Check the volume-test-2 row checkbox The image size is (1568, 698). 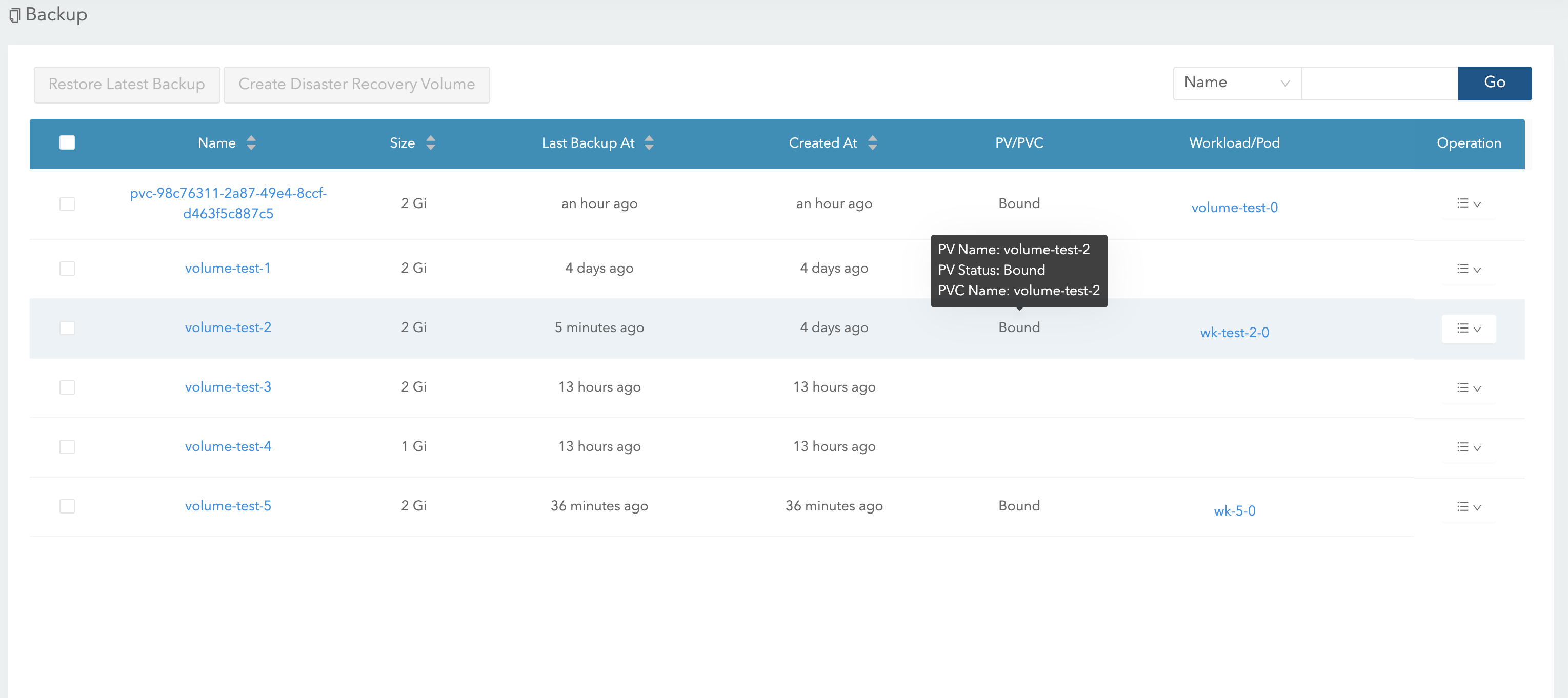[x=67, y=328]
